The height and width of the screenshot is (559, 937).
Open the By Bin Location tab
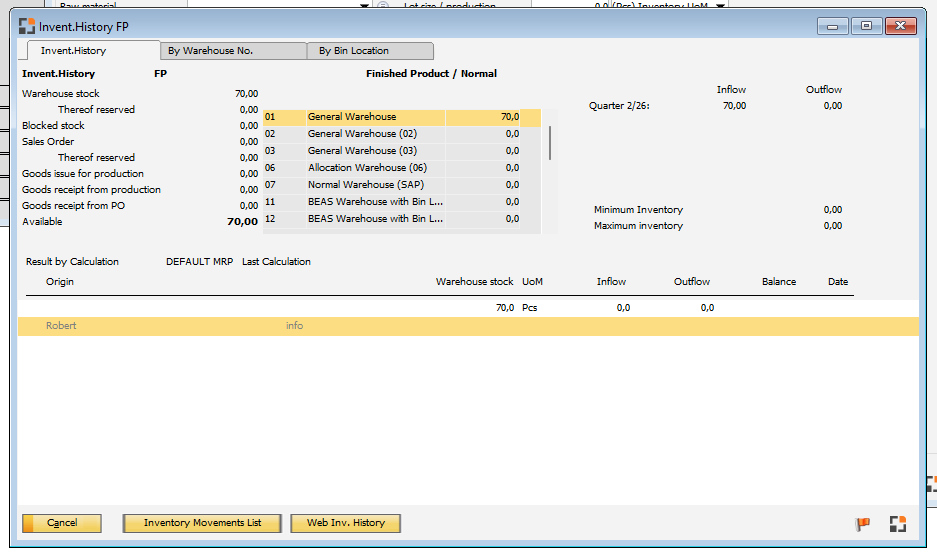(370, 51)
